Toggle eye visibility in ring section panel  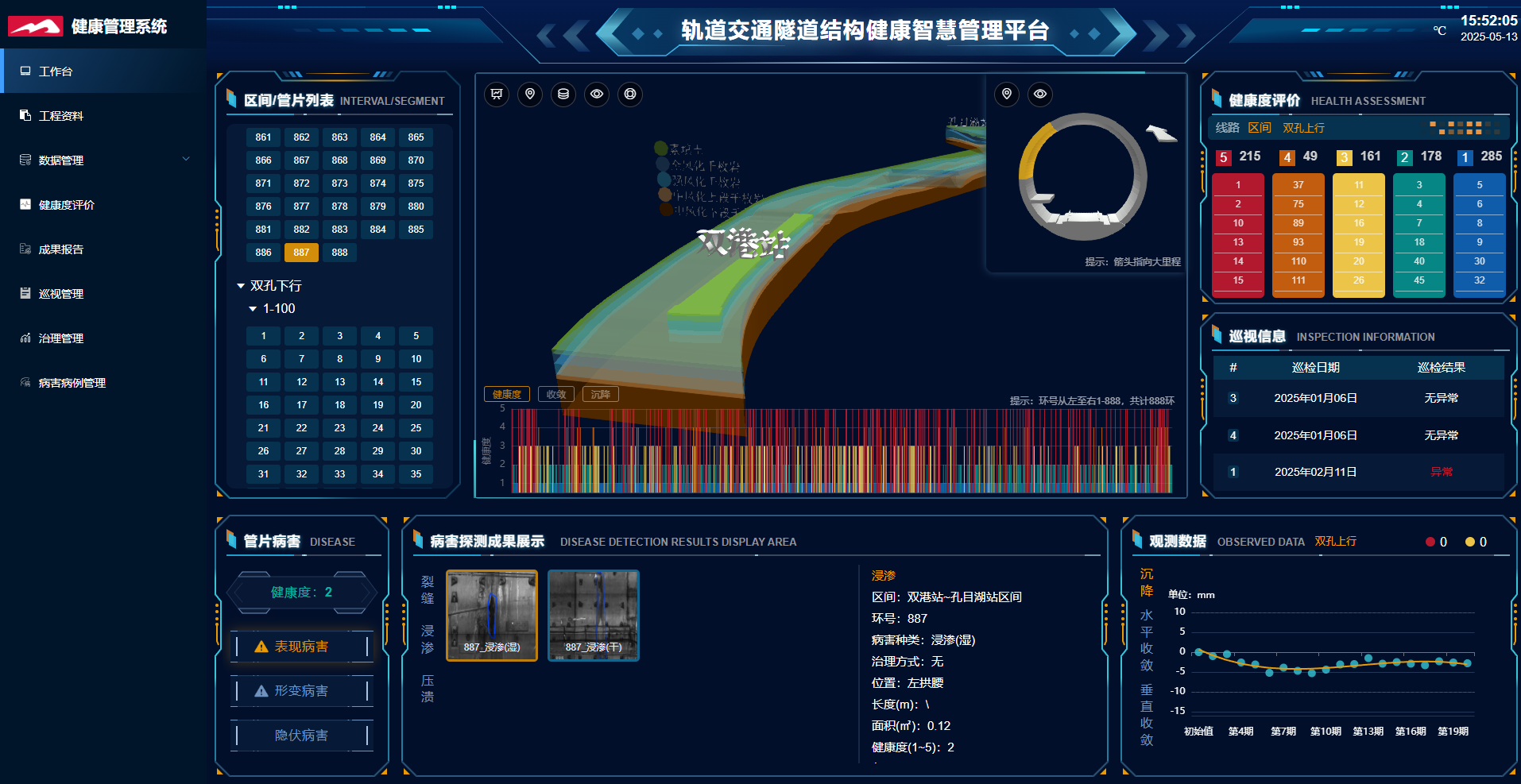tap(1040, 95)
